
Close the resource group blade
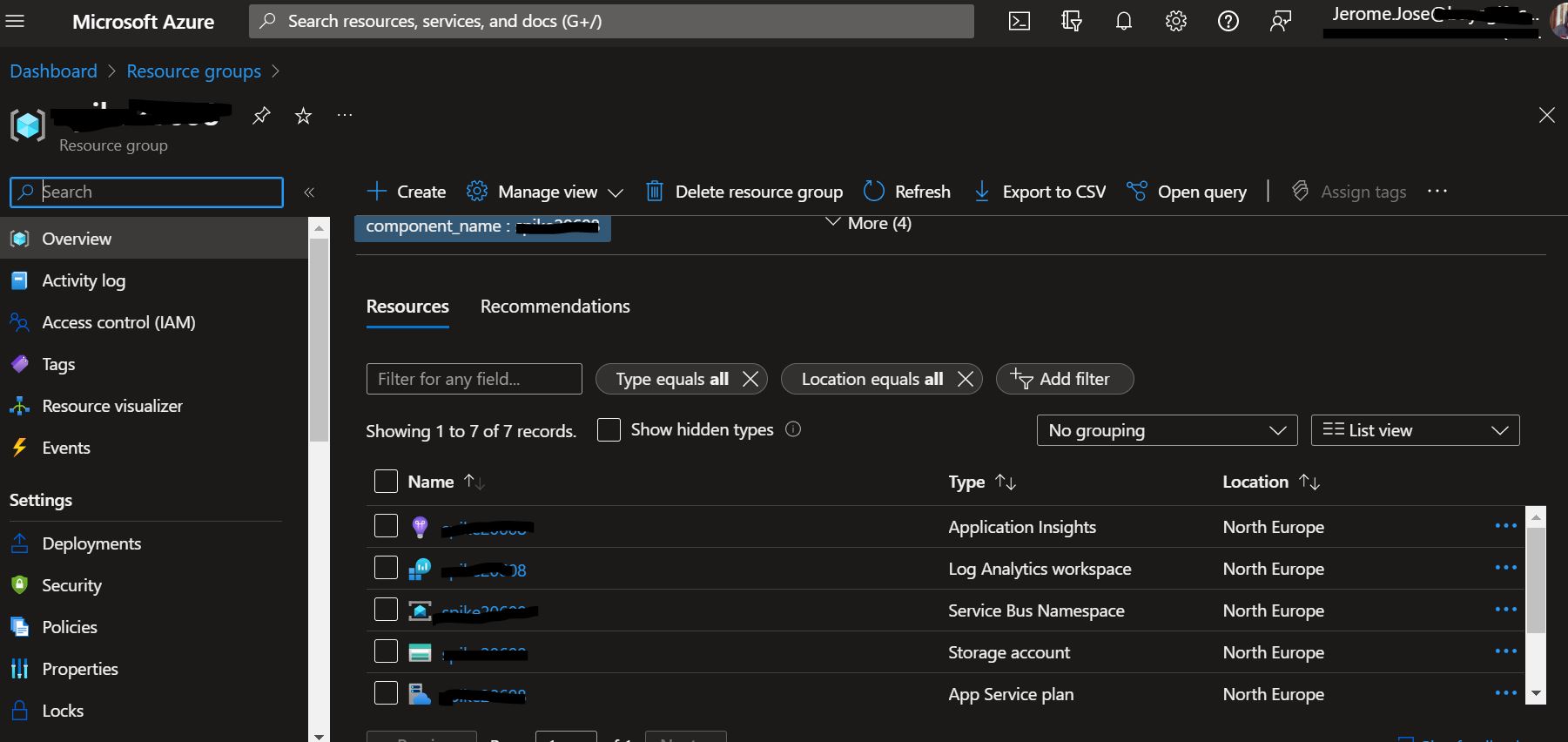tap(1546, 115)
